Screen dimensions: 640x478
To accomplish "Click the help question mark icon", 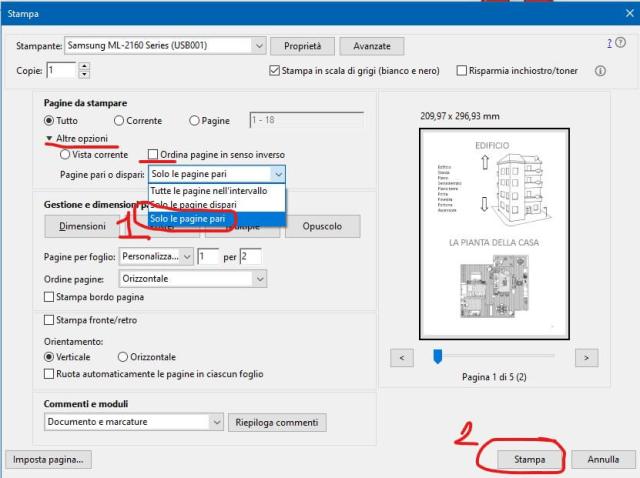I will 609,43.
